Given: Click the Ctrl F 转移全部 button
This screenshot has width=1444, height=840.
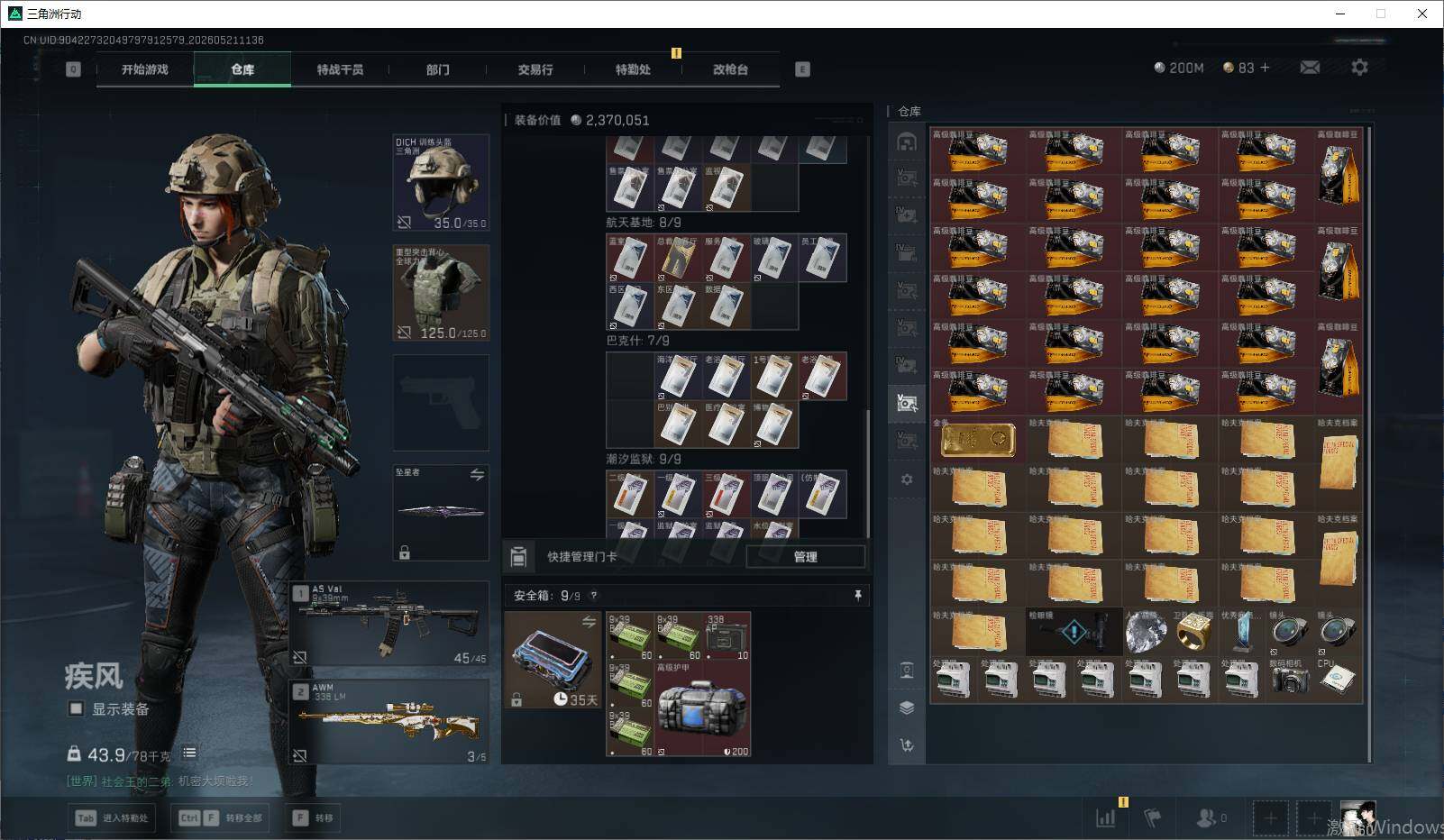Looking at the screenshot, I should pos(222,817).
